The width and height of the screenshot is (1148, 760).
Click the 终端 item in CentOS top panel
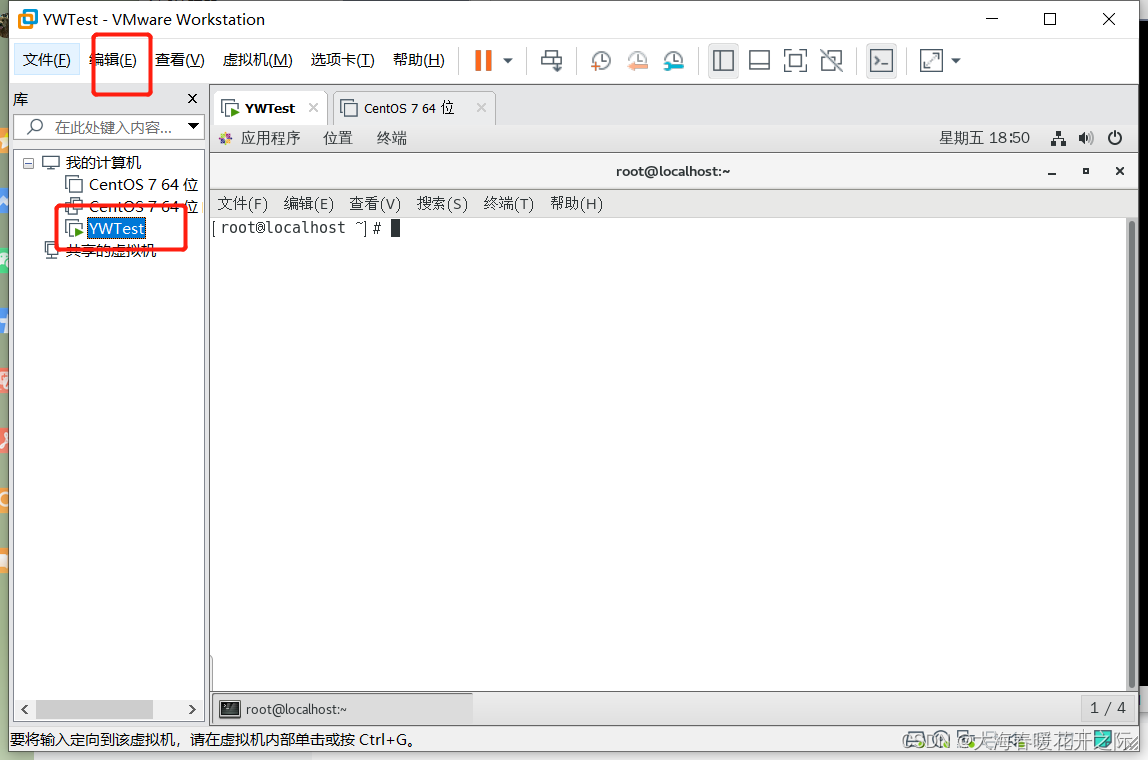(x=392, y=138)
